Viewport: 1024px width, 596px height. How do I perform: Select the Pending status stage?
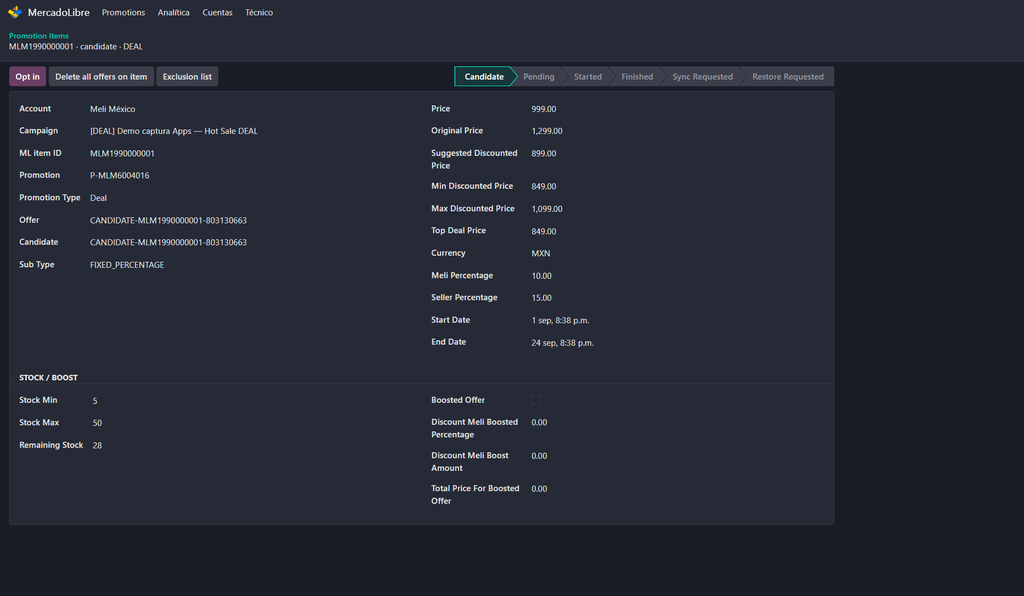[x=539, y=76]
